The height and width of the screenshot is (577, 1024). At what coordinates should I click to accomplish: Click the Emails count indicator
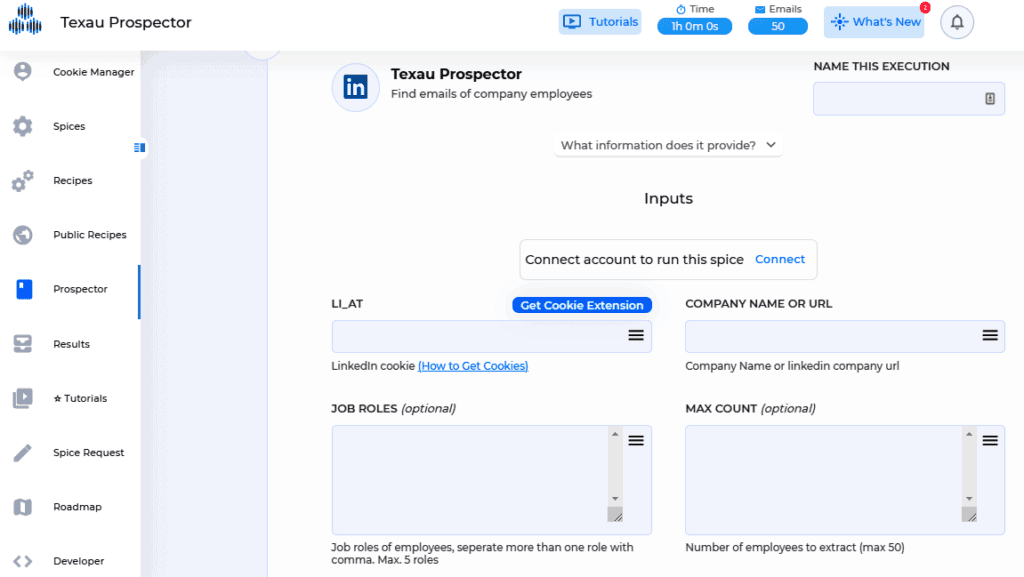point(778,26)
